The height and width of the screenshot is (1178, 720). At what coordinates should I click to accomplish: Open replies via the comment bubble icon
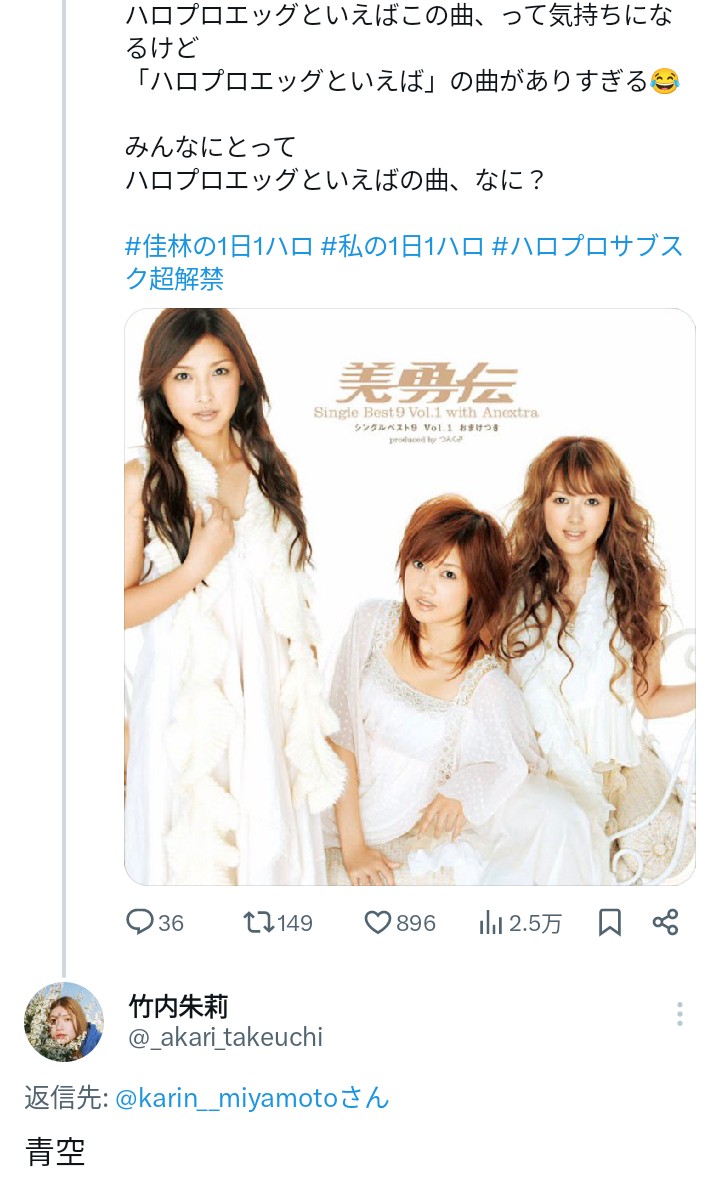(139, 922)
